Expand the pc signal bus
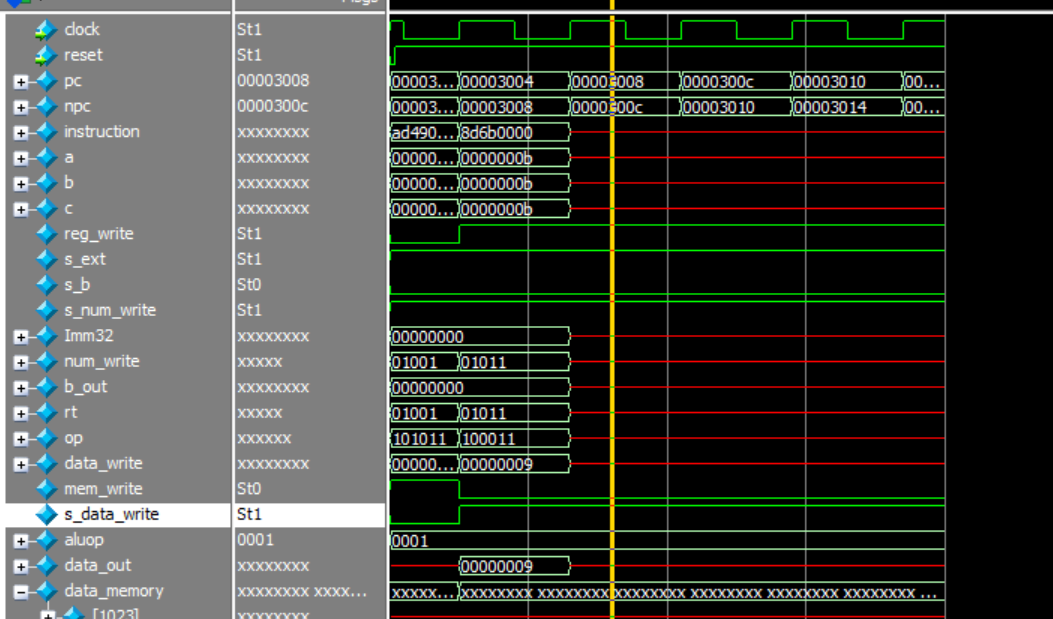 (21, 82)
